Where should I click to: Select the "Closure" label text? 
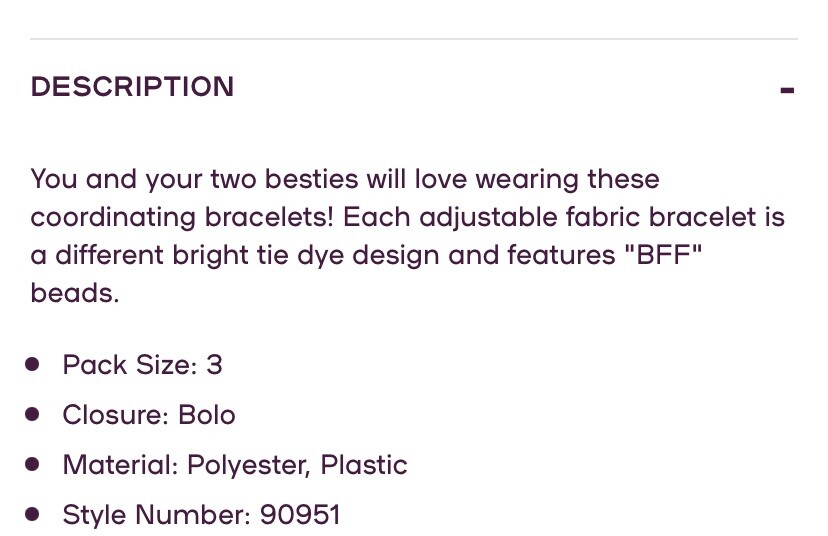coord(115,415)
